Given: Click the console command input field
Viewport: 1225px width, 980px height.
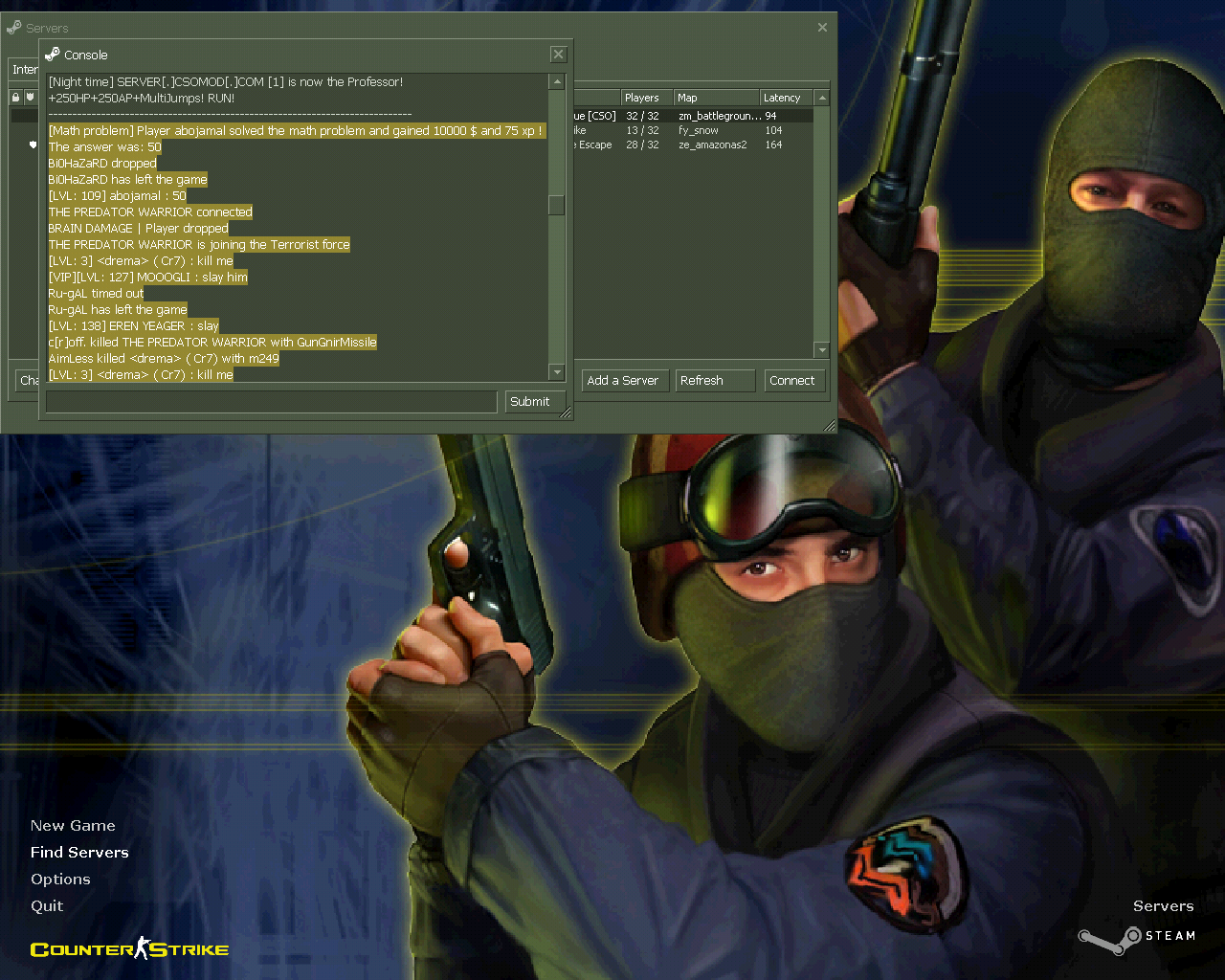Looking at the screenshot, I should coord(271,402).
